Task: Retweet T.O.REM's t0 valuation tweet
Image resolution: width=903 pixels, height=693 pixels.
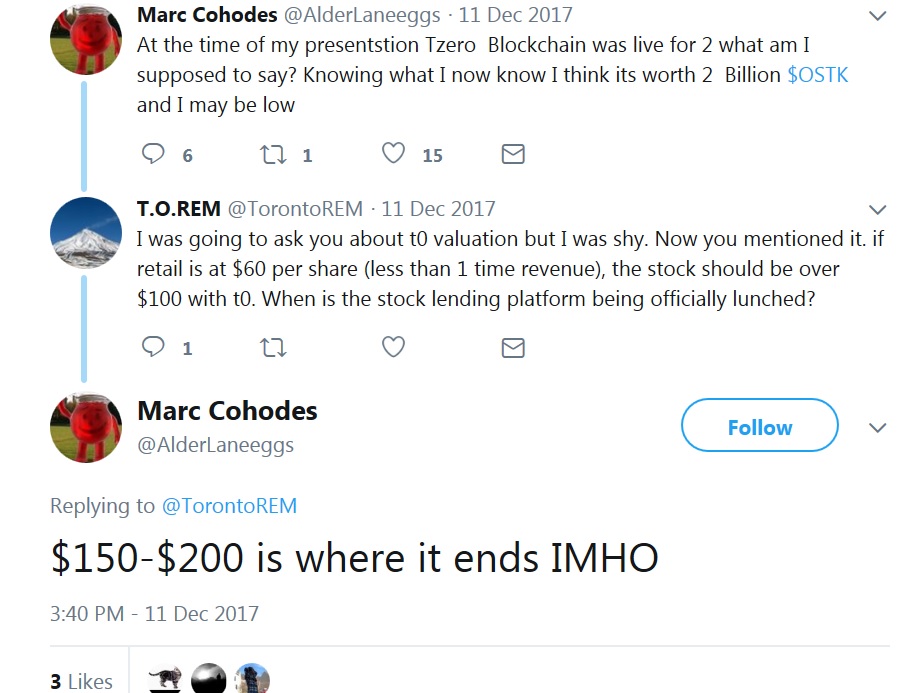Action: pyautogui.click(x=272, y=347)
